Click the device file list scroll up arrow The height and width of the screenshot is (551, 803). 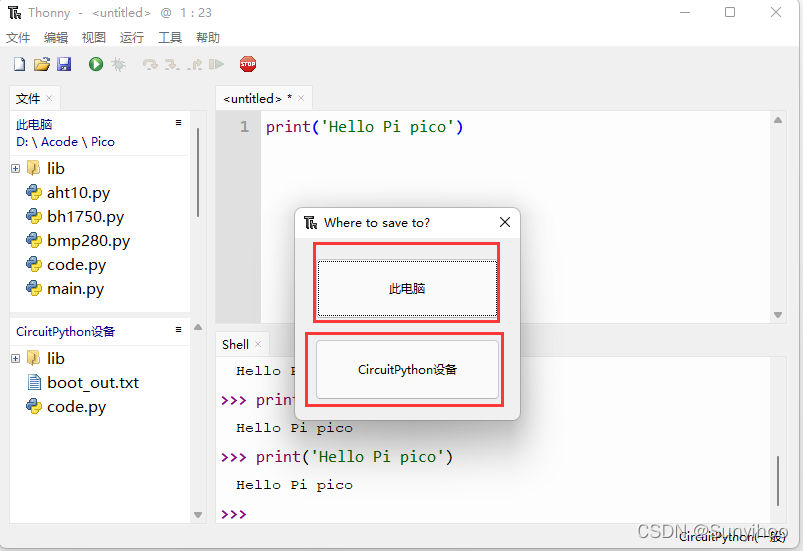pos(198,327)
